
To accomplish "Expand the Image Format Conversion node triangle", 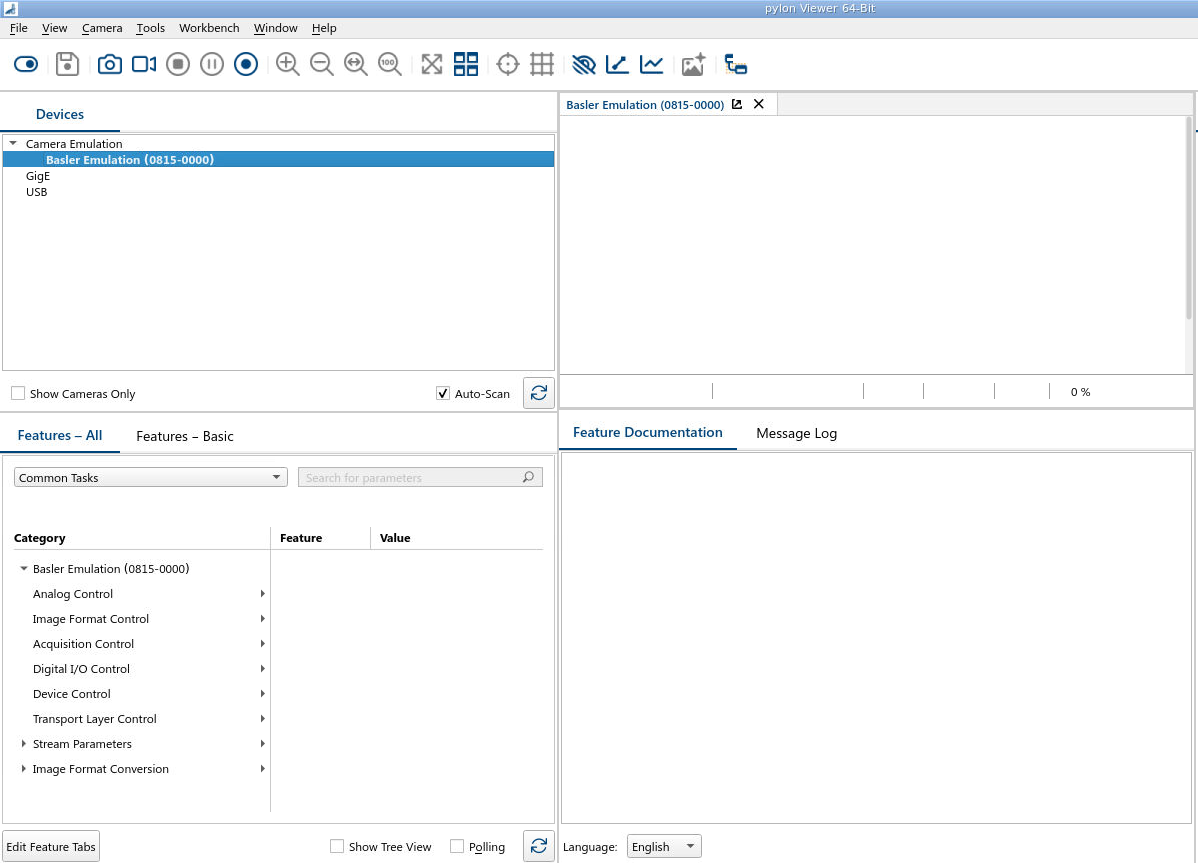I will coord(24,769).
